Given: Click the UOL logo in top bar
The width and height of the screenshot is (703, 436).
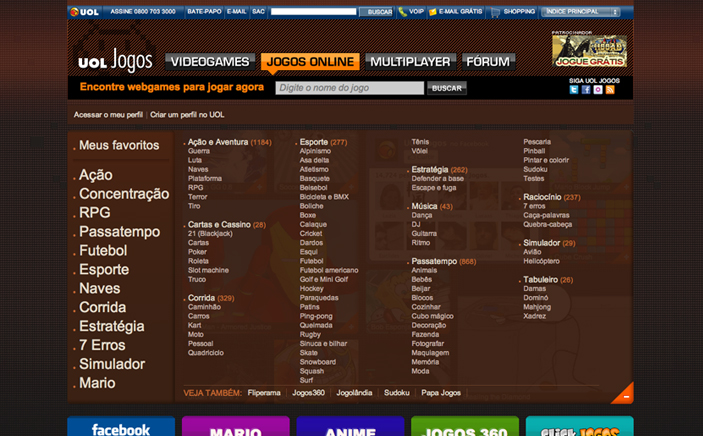Looking at the screenshot, I should [x=84, y=12].
